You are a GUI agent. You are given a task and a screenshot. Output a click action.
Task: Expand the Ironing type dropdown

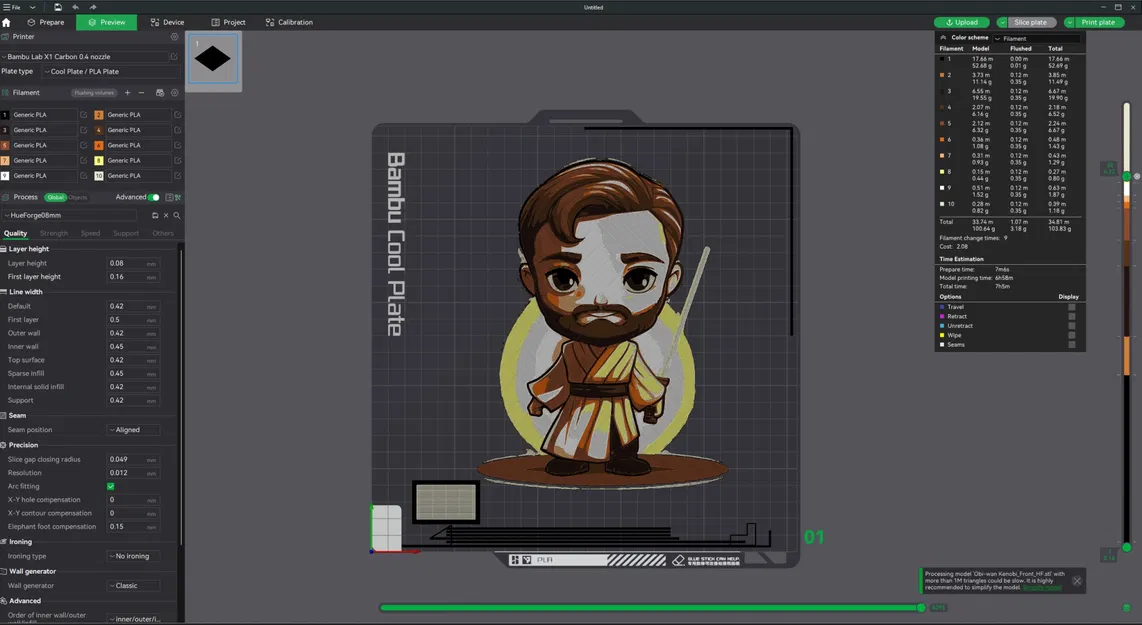click(x=131, y=556)
